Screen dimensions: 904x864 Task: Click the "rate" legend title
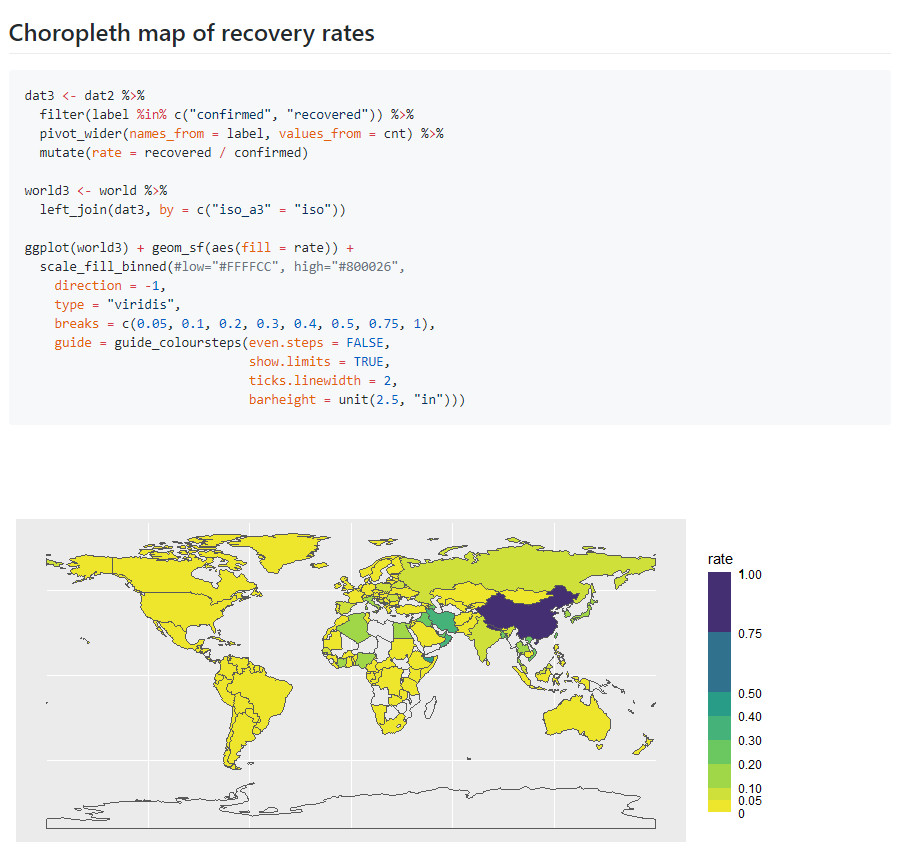coord(719,558)
